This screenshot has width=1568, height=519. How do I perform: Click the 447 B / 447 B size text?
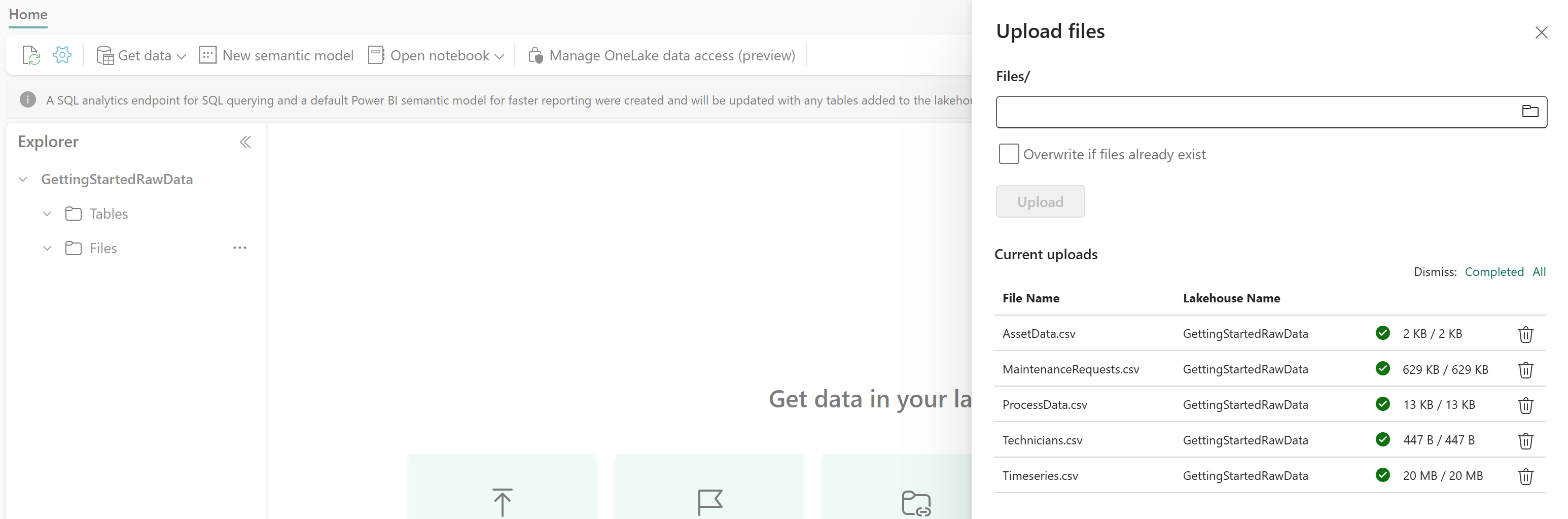1438,440
